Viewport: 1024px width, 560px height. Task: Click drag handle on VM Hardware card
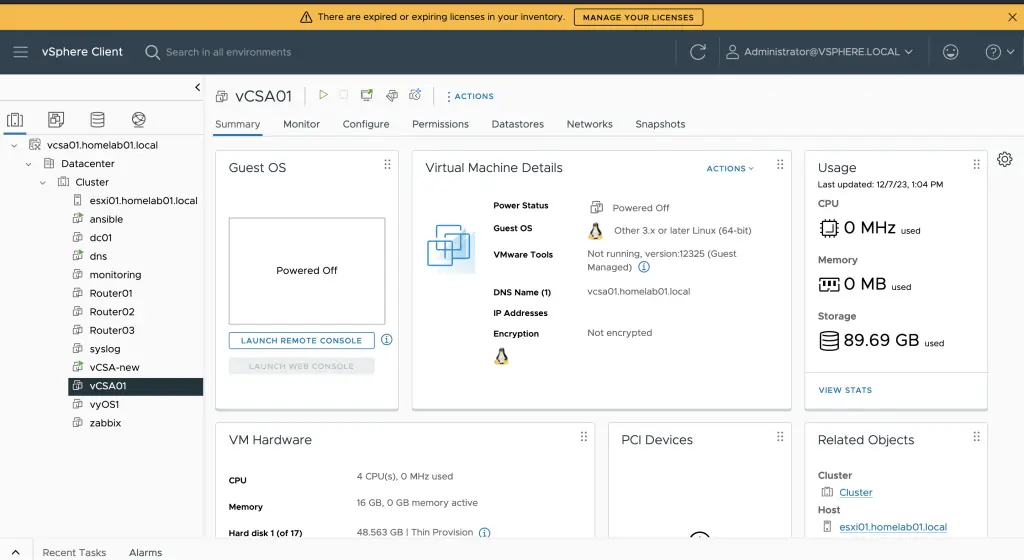(584, 436)
